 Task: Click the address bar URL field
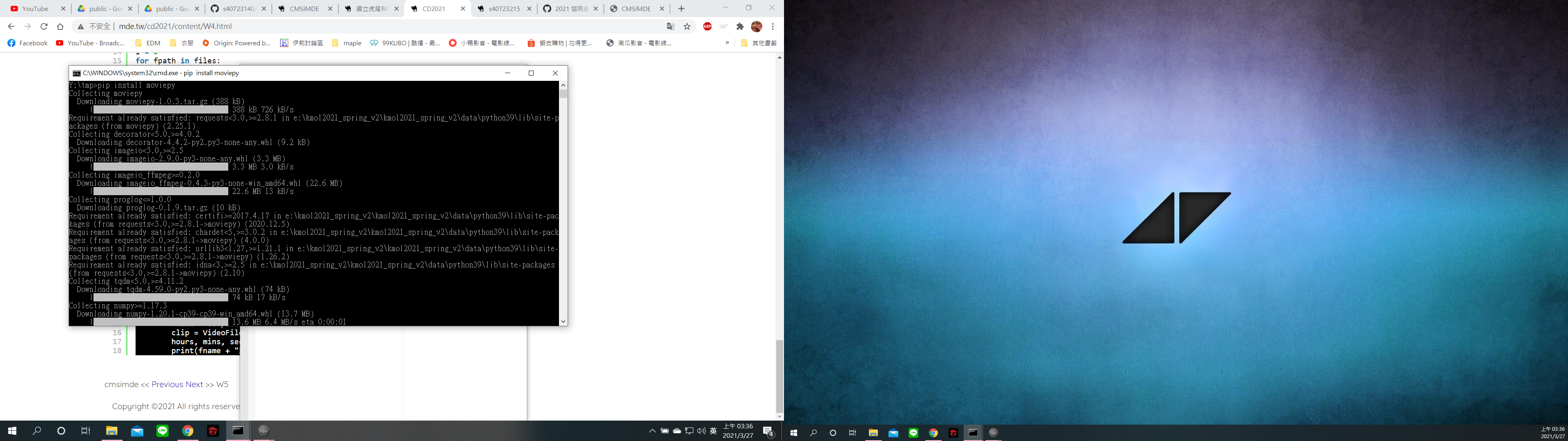(390, 26)
